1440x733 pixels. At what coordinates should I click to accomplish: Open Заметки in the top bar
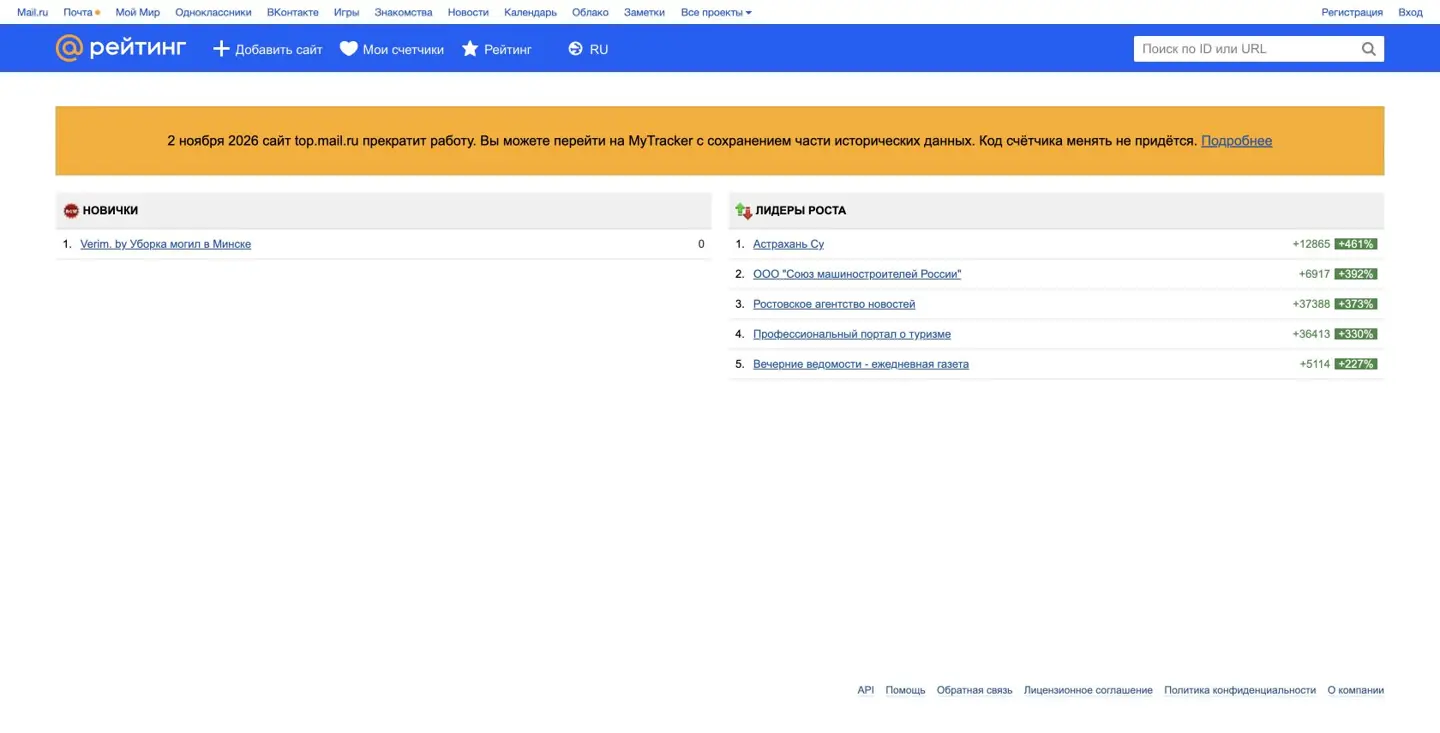coord(644,13)
